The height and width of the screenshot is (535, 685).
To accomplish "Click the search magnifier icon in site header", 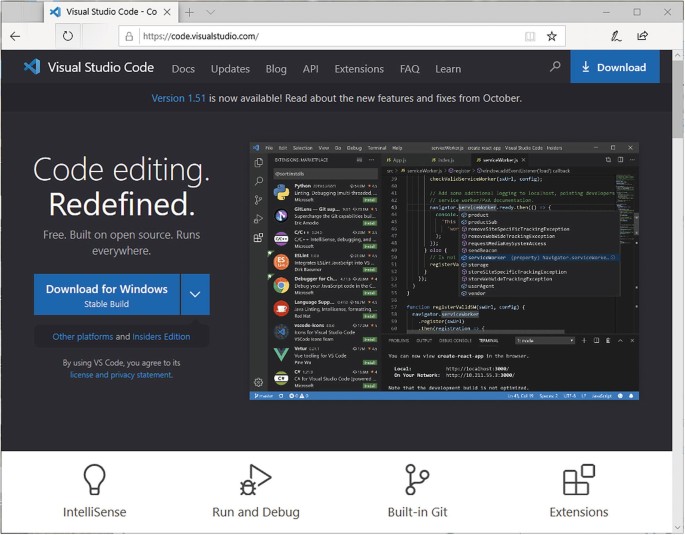I will [x=555, y=67].
